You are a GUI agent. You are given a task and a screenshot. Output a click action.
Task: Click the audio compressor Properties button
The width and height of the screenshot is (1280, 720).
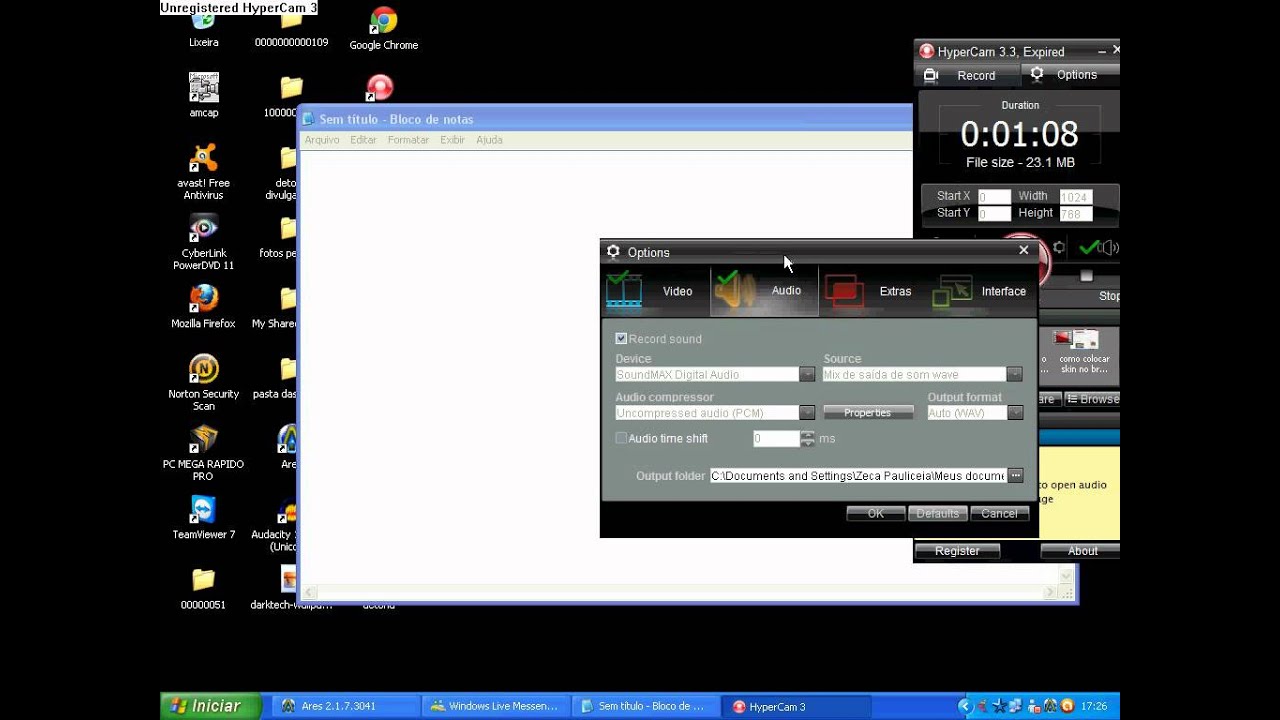pos(868,413)
